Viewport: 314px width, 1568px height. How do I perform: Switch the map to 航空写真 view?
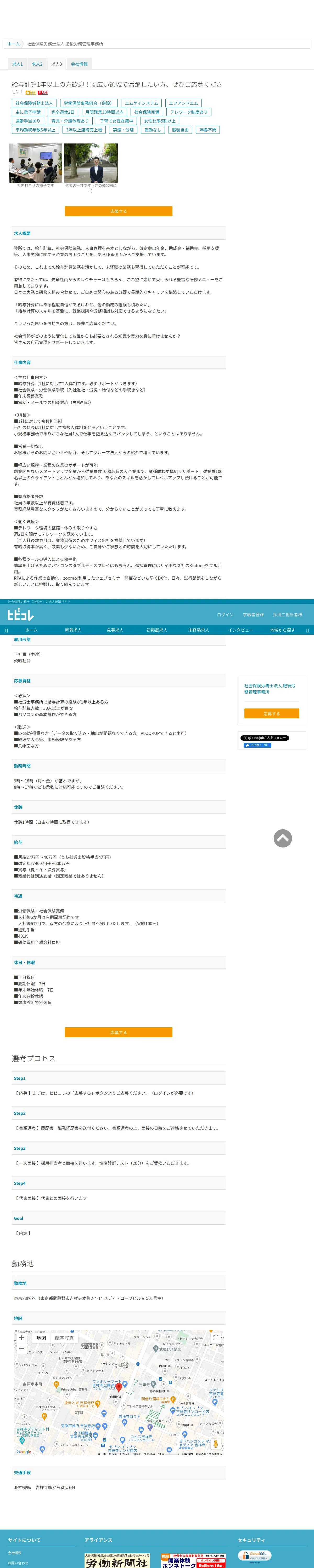coord(64,1338)
